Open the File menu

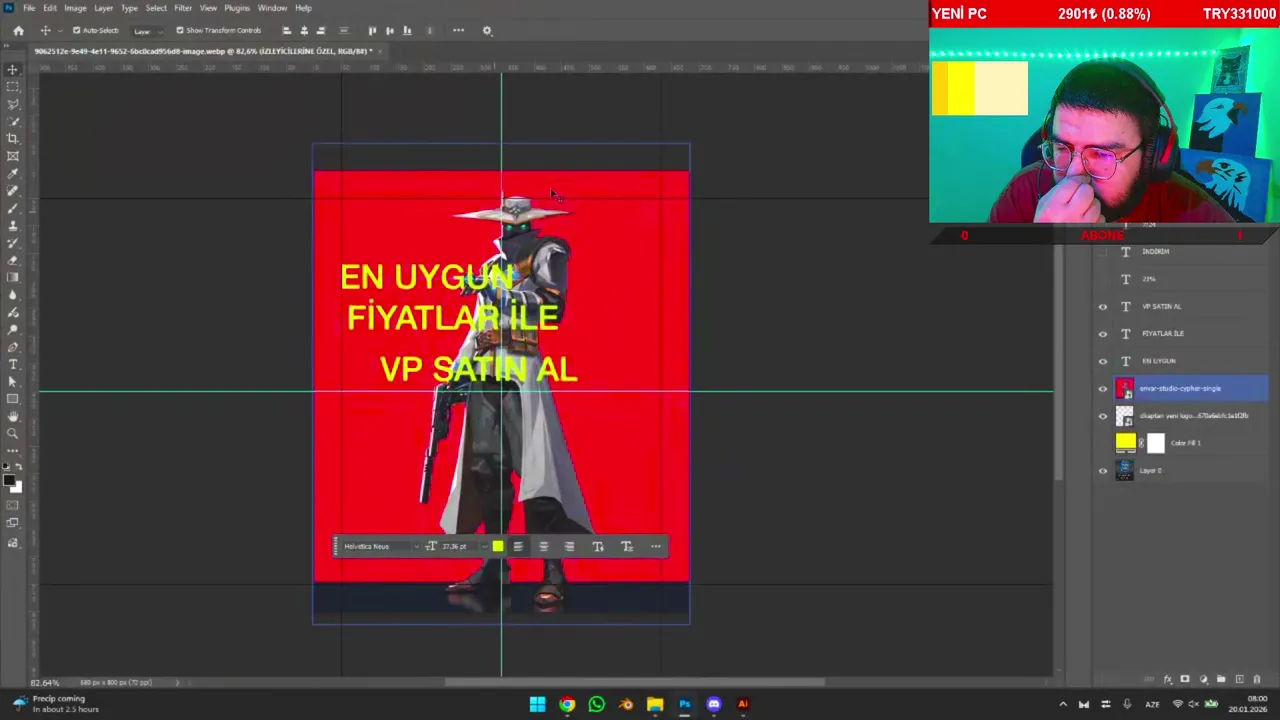tap(29, 8)
